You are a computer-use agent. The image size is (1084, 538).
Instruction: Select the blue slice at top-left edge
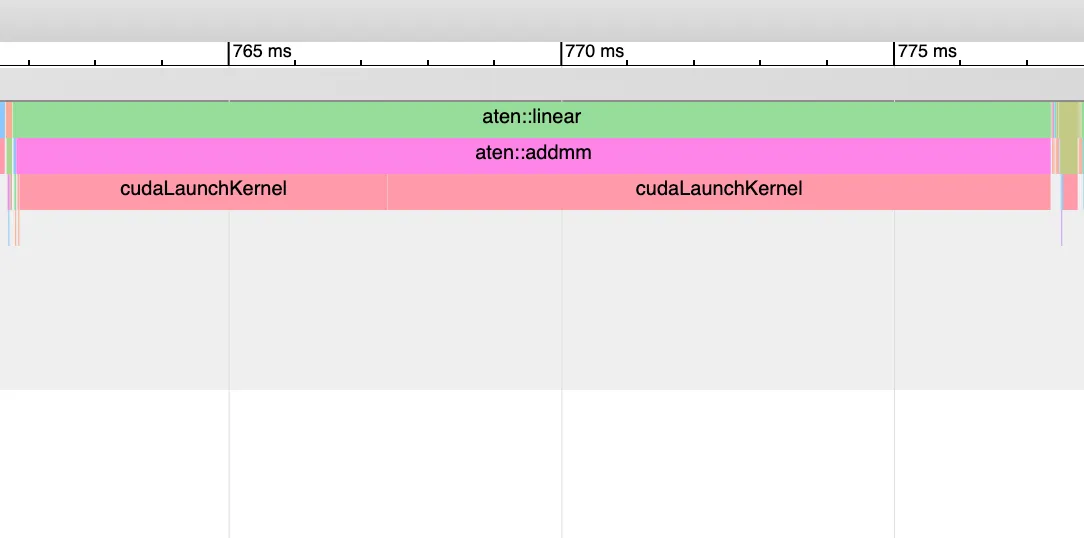pos(2,118)
